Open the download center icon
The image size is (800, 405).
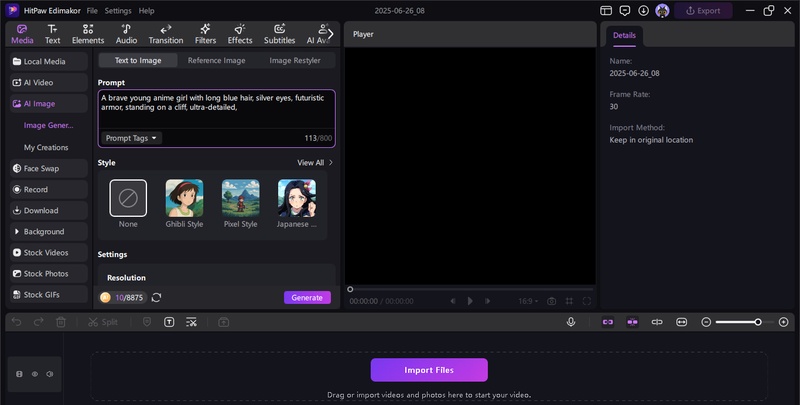tap(643, 11)
